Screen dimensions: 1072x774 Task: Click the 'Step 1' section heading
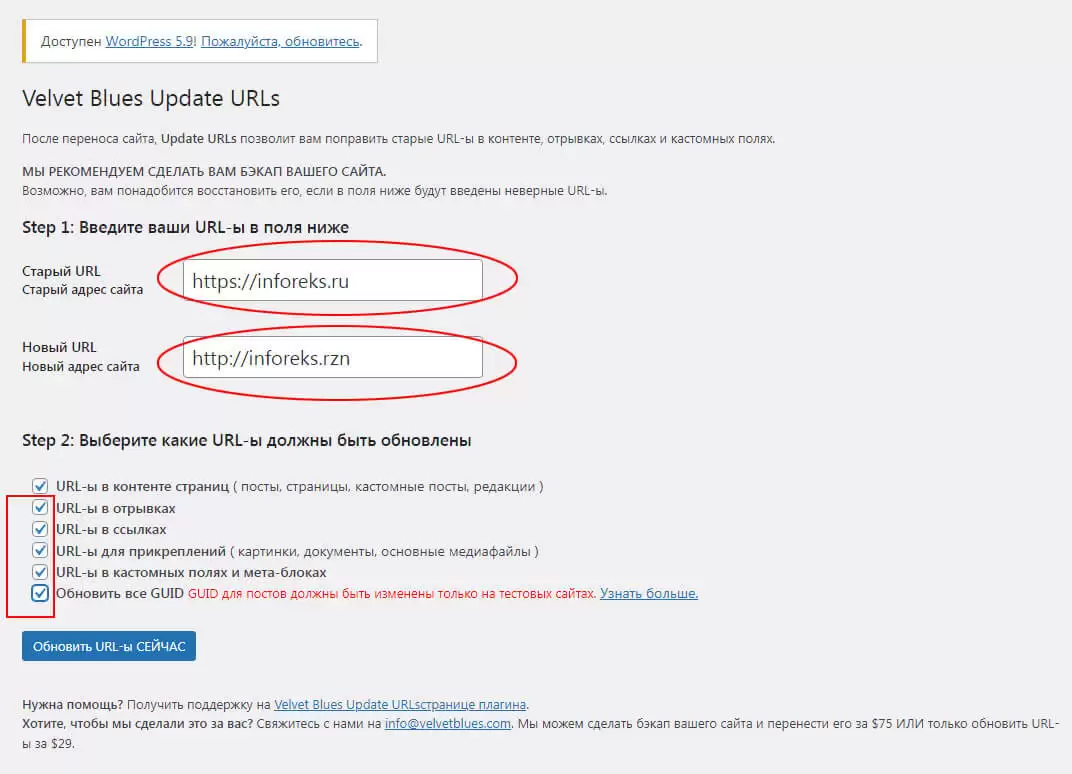click(x=185, y=227)
